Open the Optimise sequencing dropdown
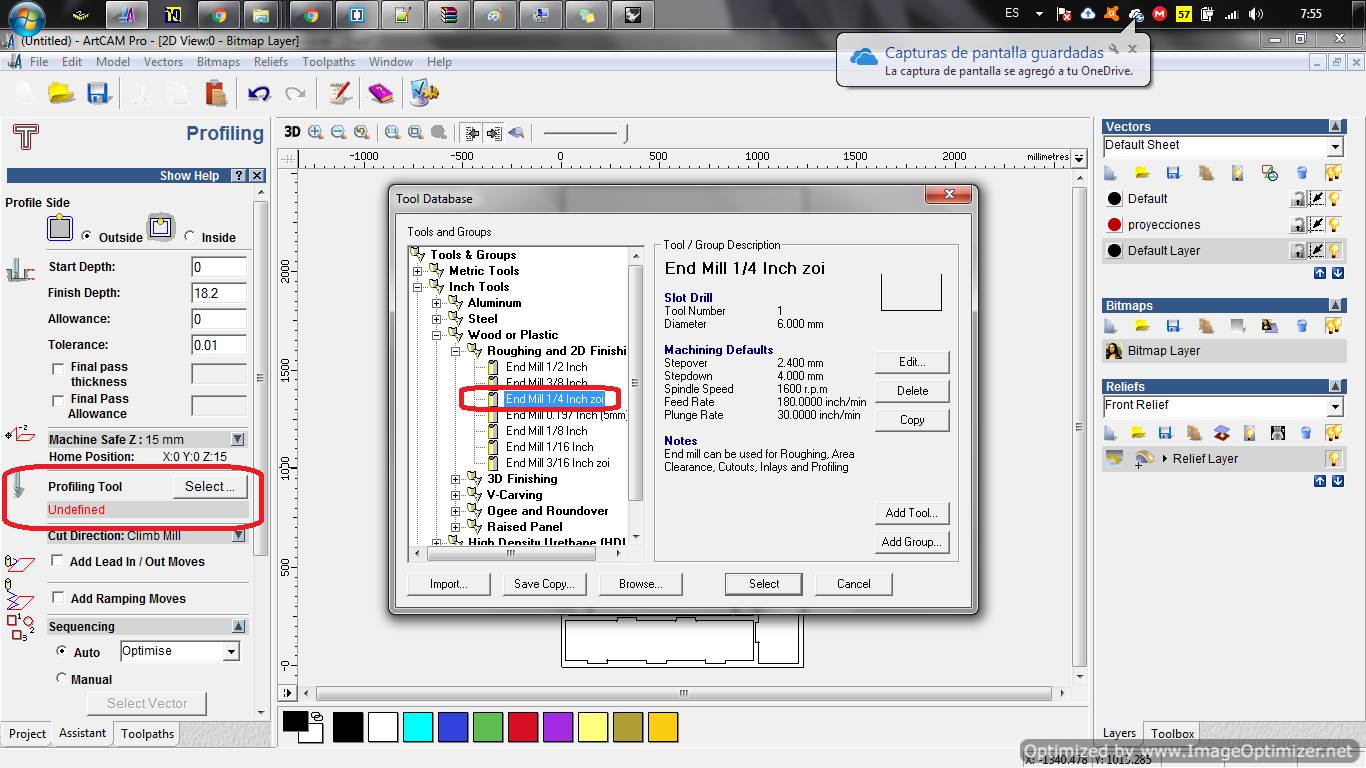The image size is (1366, 768). [231, 652]
